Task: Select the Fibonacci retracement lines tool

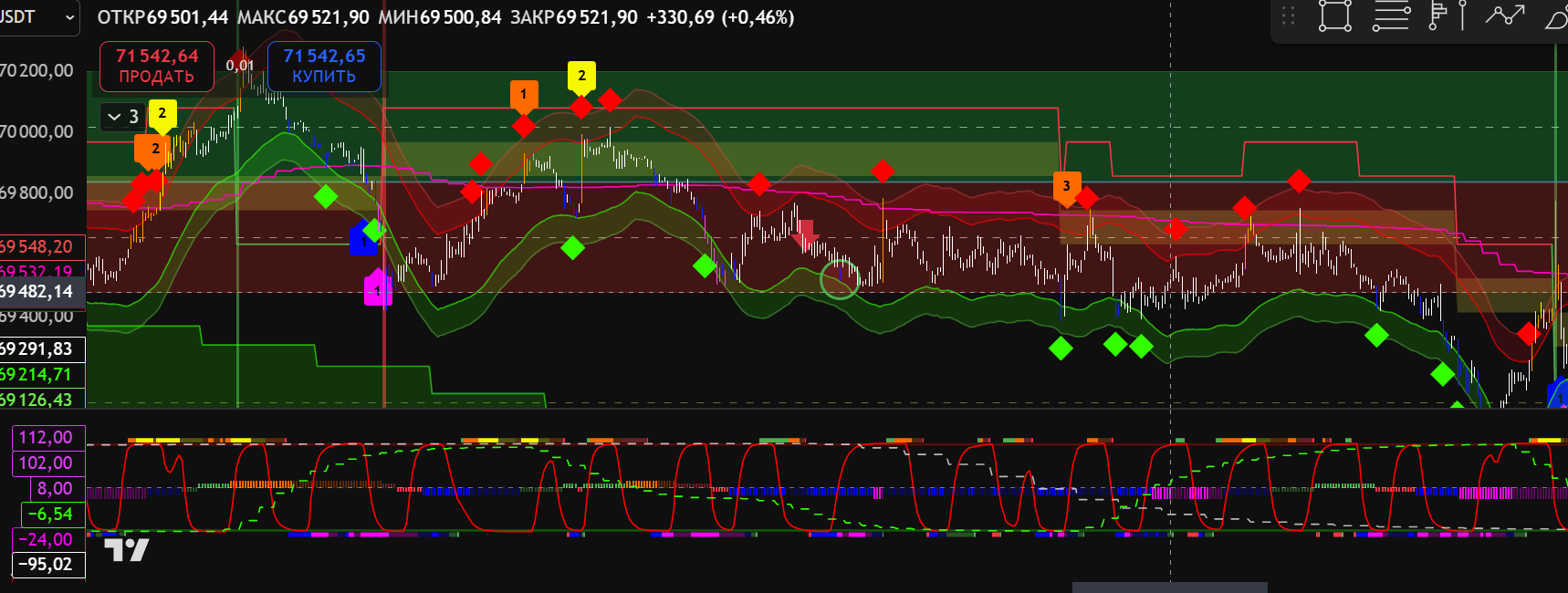Action: coord(1390,16)
